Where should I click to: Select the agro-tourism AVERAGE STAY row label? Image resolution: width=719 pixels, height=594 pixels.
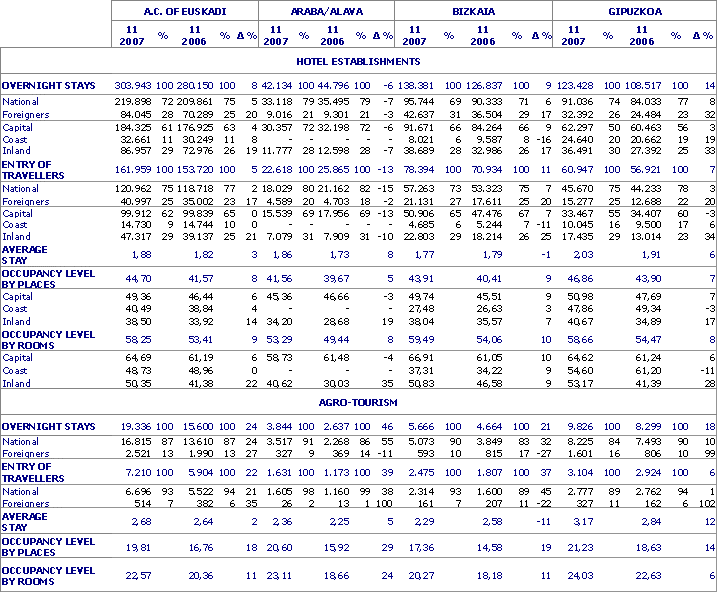click(23, 519)
